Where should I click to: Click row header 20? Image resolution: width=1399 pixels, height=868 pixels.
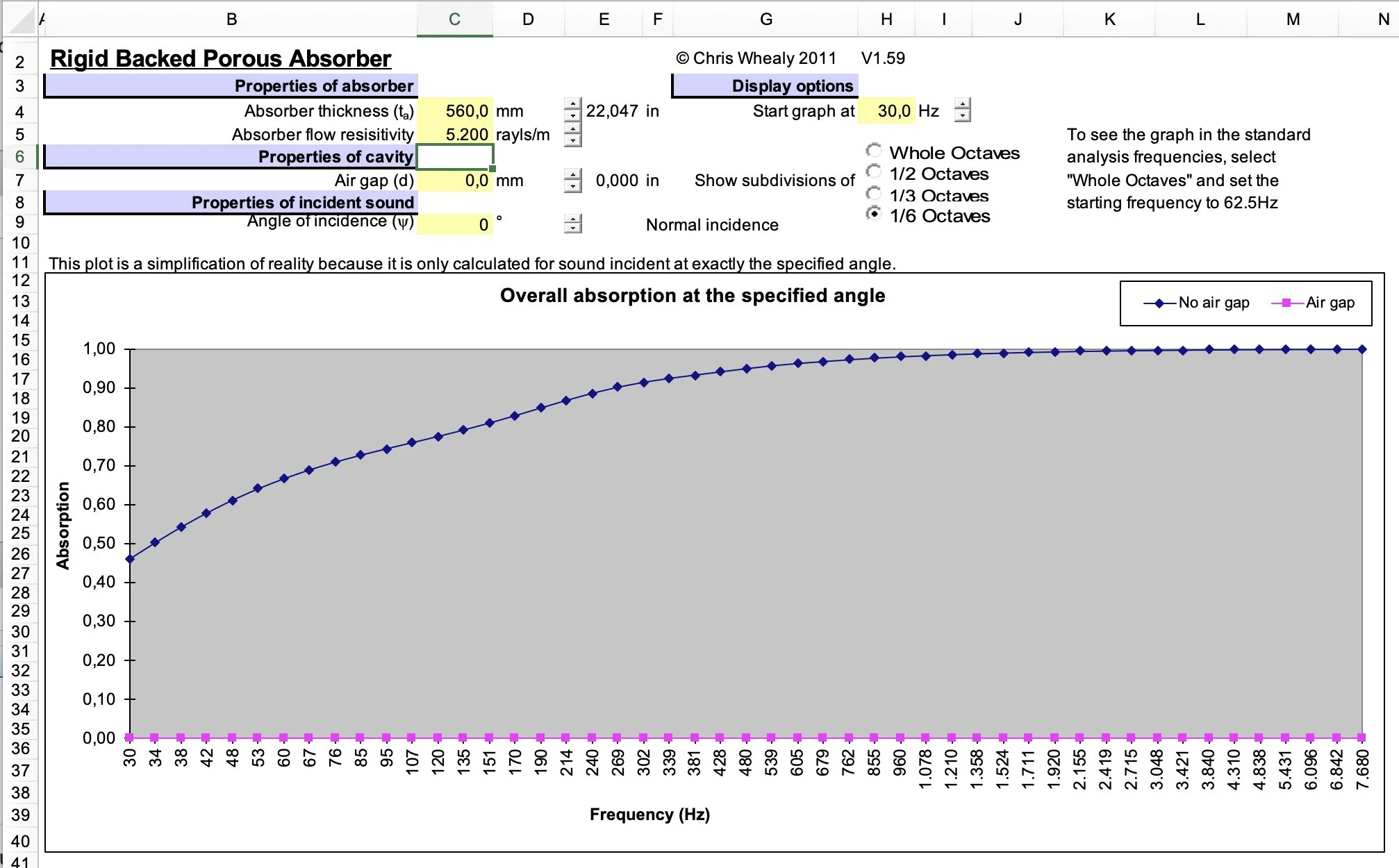19,436
